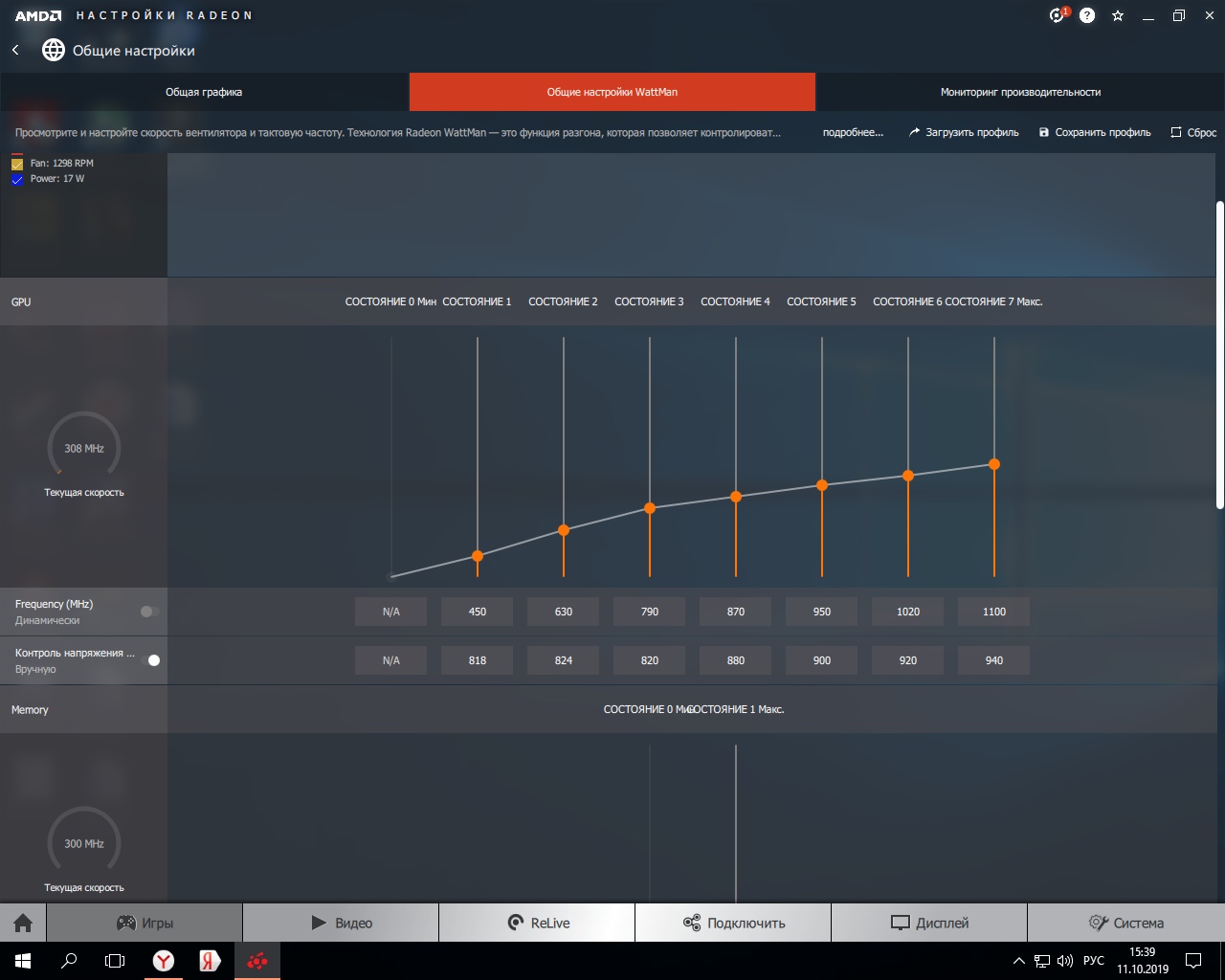Screen dimensions: 1225x980
Task: Click the N/A field in the Frequency row
Action: [x=391, y=612]
